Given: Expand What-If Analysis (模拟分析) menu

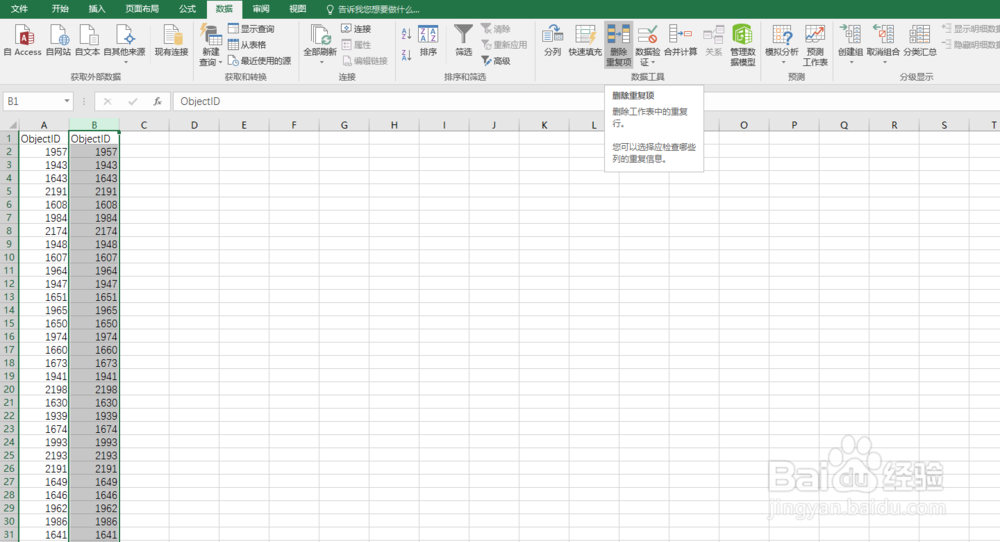Looking at the screenshot, I should (782, 62).
